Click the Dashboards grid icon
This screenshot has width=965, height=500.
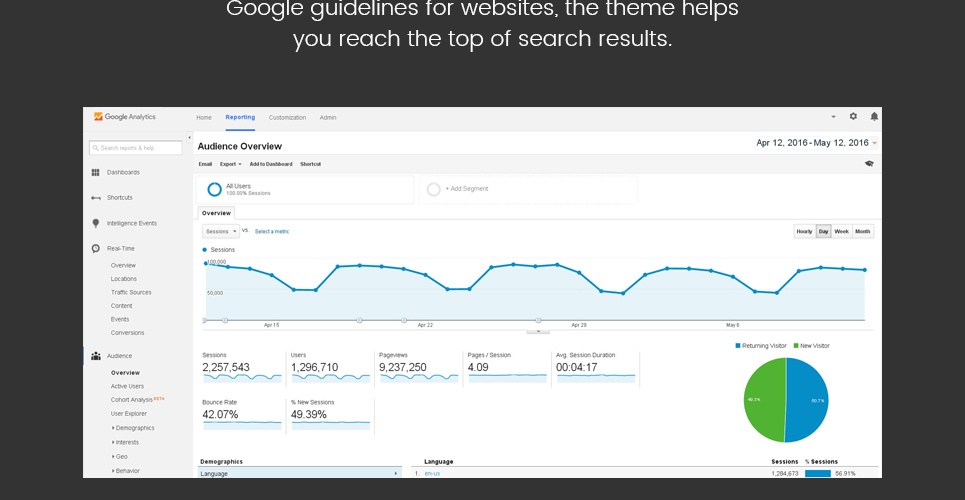[x=95, y=172]
